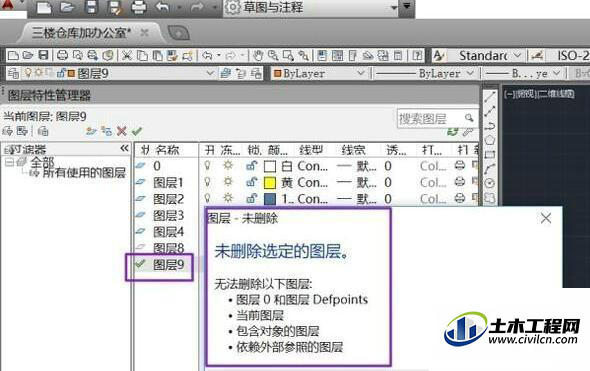Viewport: 590px width, 371px height.
Task: Click the layer properties manager toolbar icon
Action: [x=13, y=73]
